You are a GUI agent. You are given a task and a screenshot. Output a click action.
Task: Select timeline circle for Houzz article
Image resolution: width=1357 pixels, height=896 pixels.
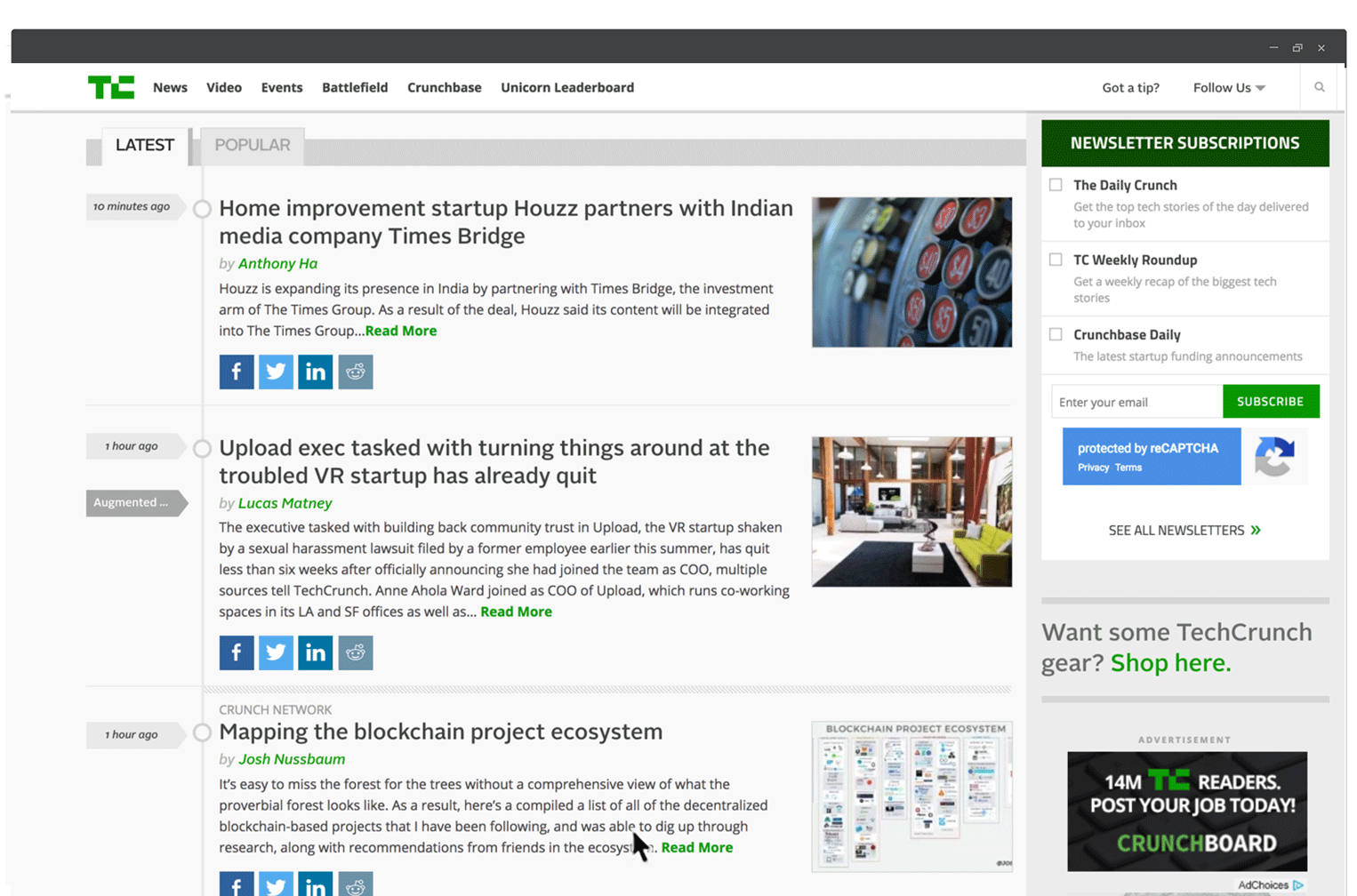point(203,209)
